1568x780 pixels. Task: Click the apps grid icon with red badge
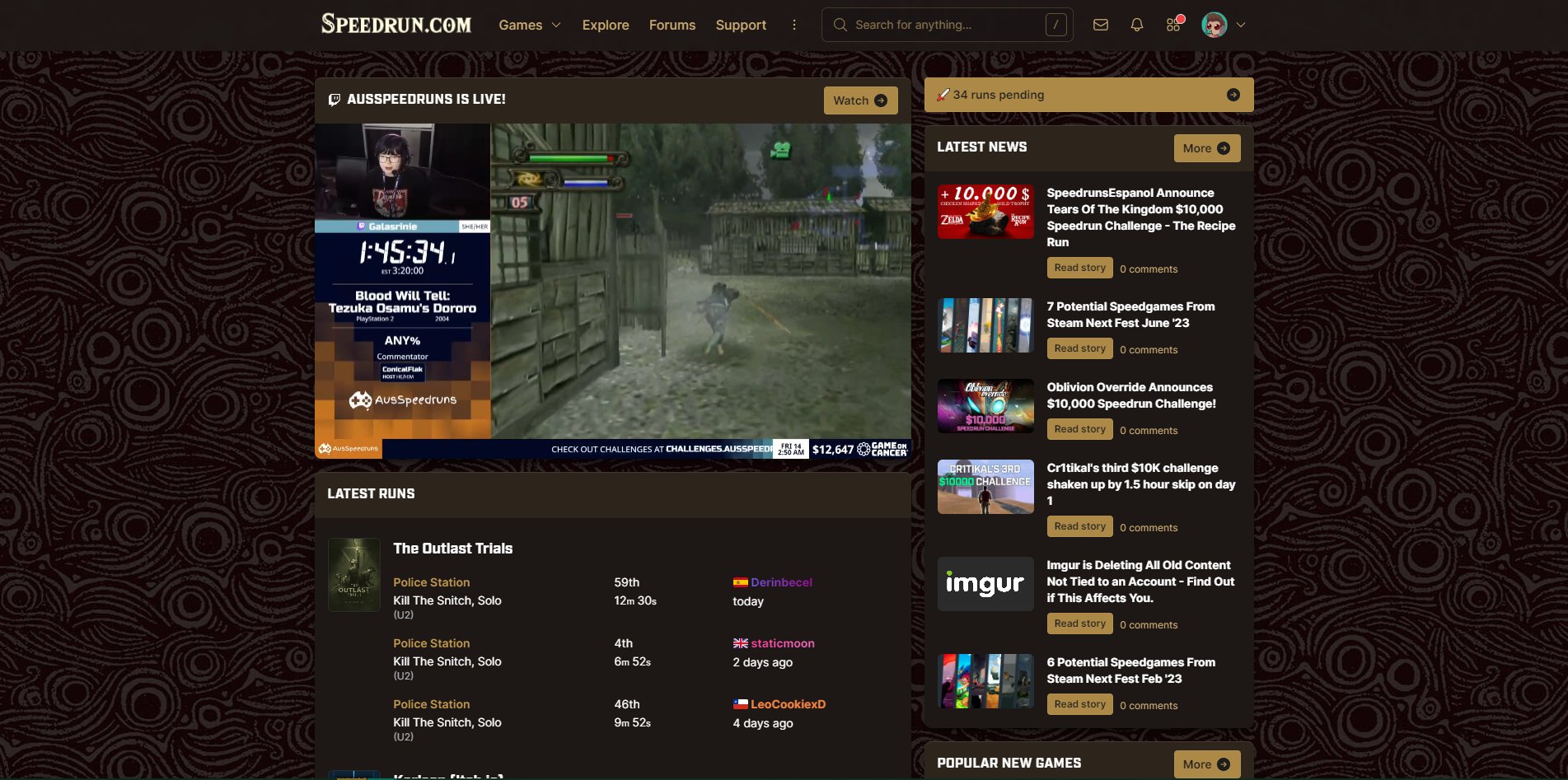(1172, 25)
